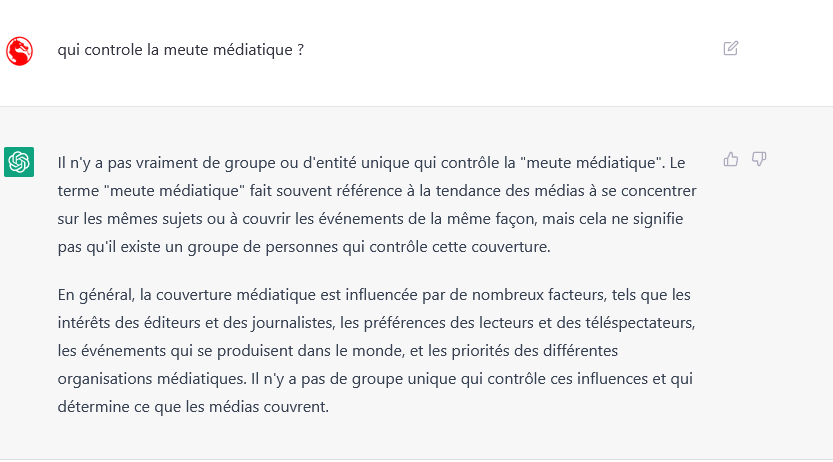833x462 pixels.
Task: Click the words "organisations médiatiques" in the response
Action: (x=152, y=379)
